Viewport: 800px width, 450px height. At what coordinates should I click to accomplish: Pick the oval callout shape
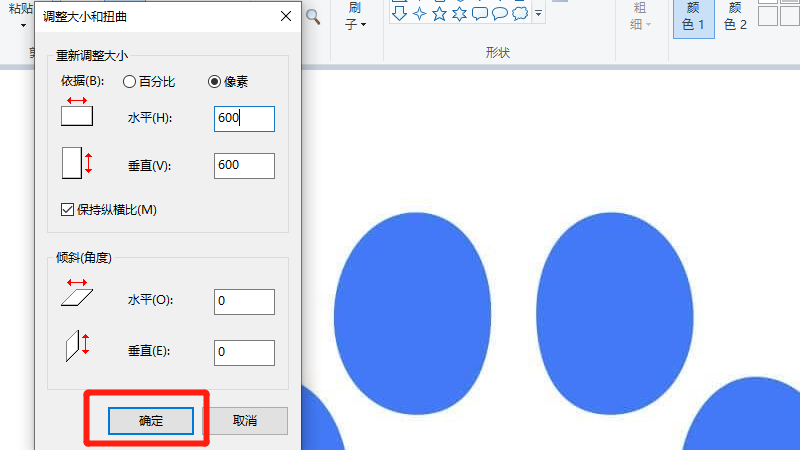point(499,14)
